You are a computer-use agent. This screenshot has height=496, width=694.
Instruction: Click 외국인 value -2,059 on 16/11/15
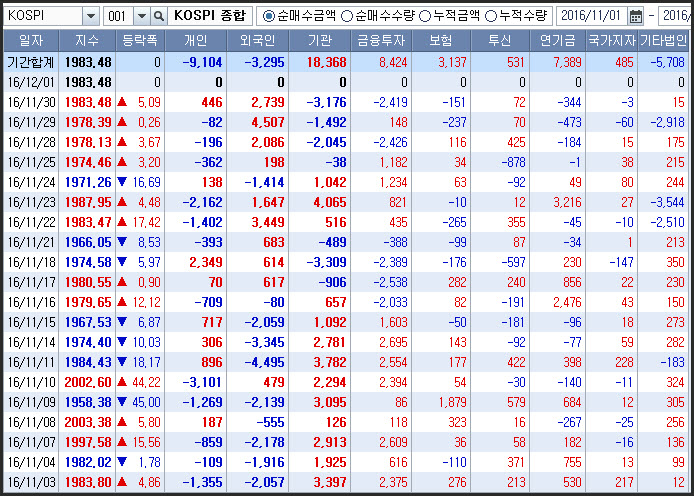tap(265, 322)
